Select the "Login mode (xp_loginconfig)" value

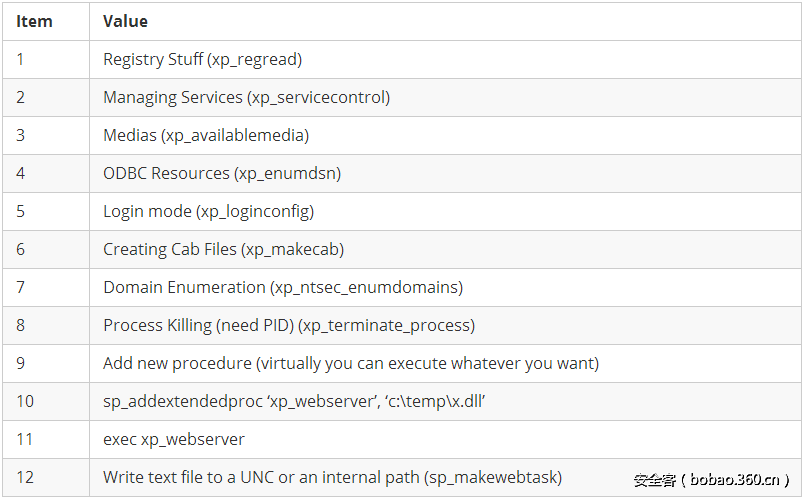[208, 212]
